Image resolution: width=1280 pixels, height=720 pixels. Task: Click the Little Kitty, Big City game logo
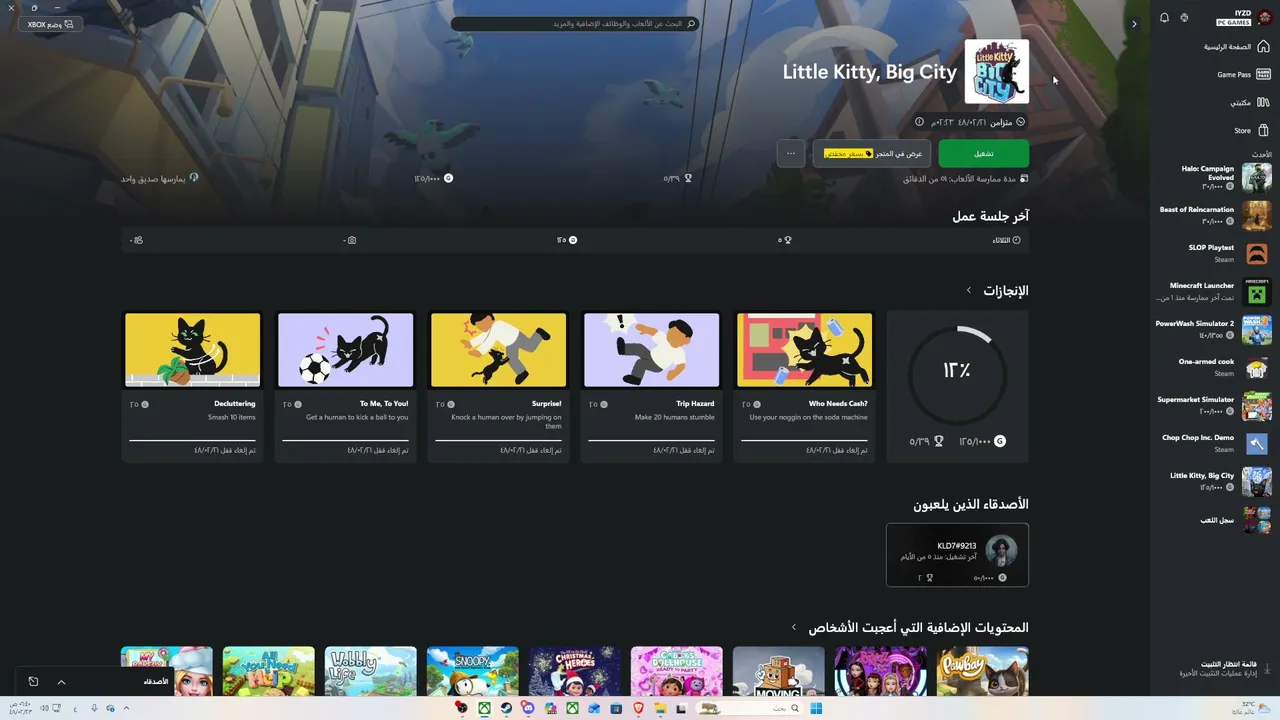pyautogui.click(x=997, y=72)
